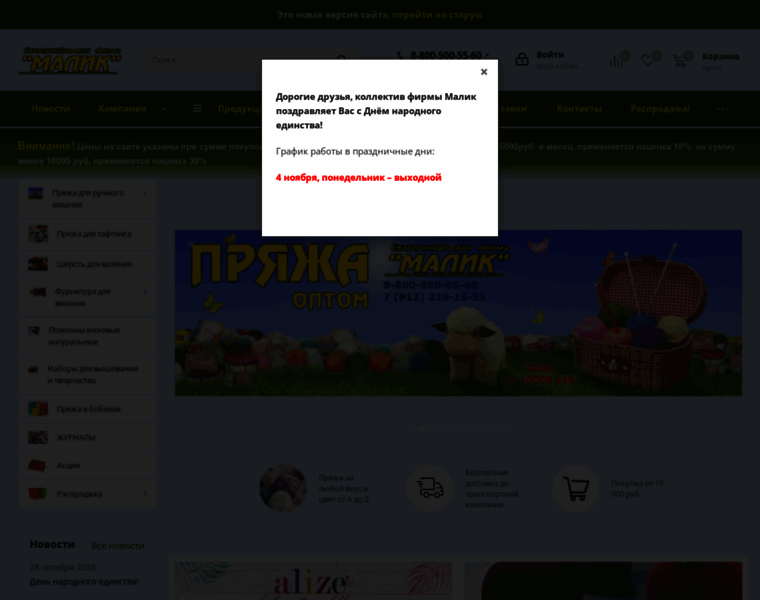
Task: Open Войти login link
Action: [550, 55]
